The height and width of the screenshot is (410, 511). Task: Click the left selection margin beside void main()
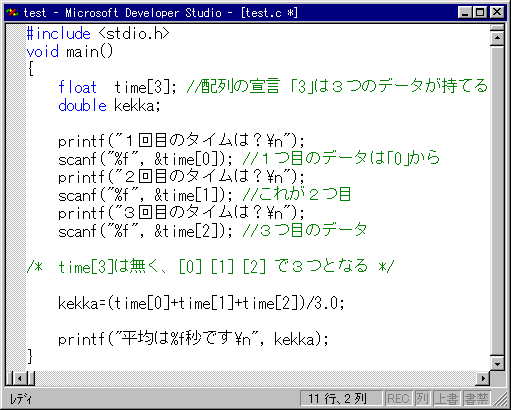pyautogui.click(x=16, y=52)
